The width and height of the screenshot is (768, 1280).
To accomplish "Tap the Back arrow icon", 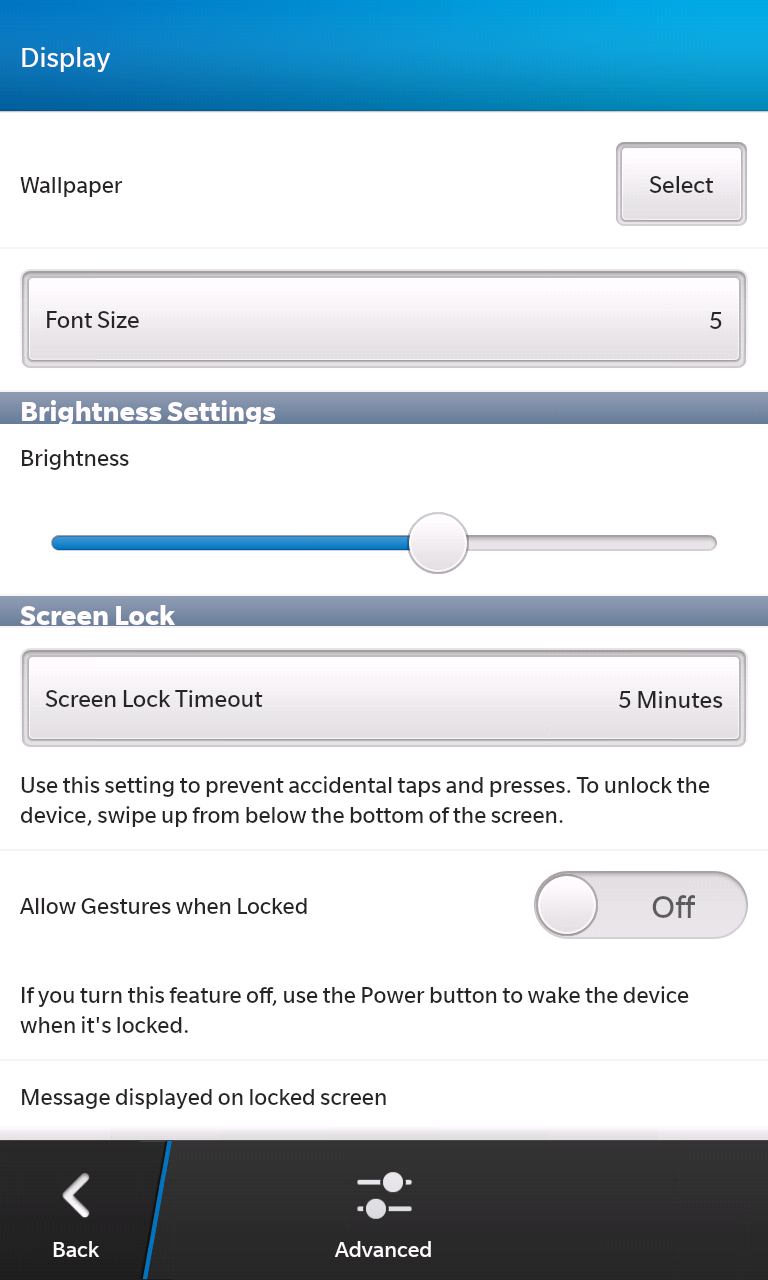I will coord(76,1195).
